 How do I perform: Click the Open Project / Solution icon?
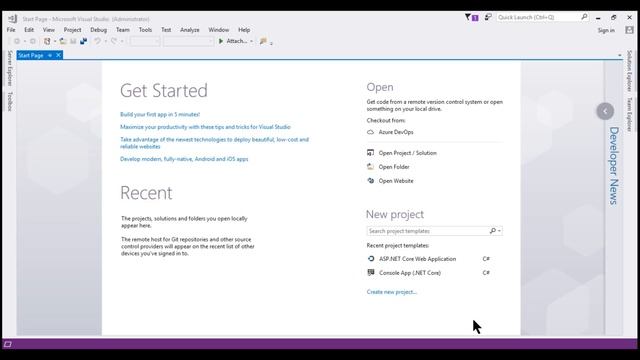370,153
